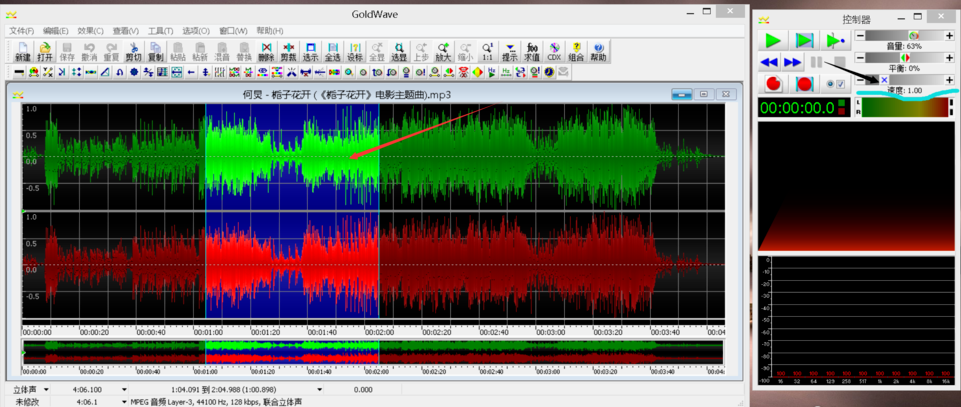Click the green Play button in controller
This screenshot has width=961, height=407.
(x=772, y=40)
